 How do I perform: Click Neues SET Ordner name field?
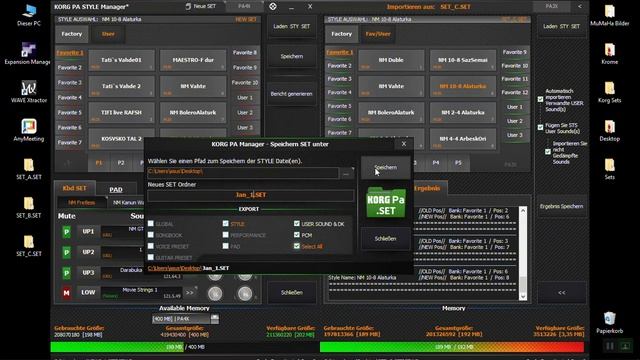[x=251, y=195]
